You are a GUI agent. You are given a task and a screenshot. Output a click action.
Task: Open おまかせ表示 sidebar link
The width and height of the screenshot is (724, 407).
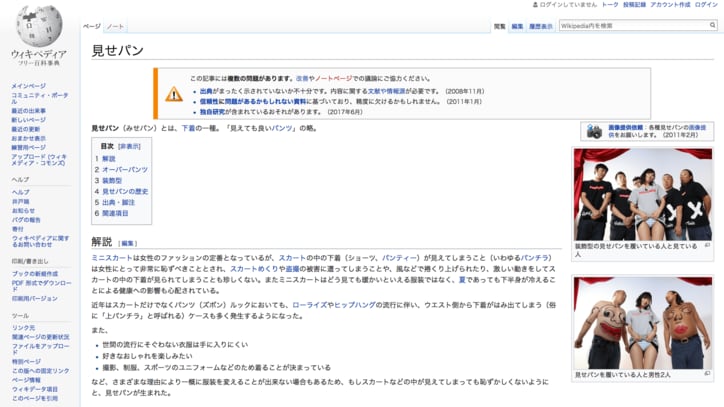(29, 139)
